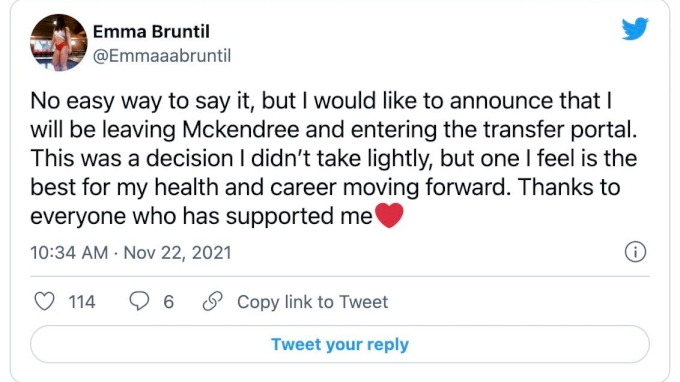Open the circled info icon
Screen dimensions: 680x382
[x=635, y=252]
